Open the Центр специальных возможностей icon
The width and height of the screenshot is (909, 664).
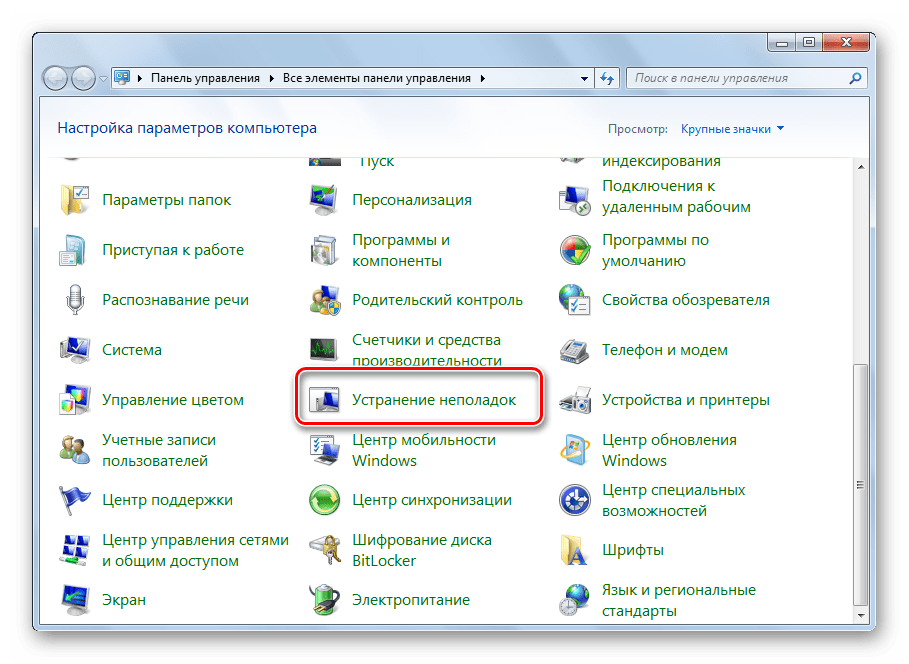pos(575,500)
